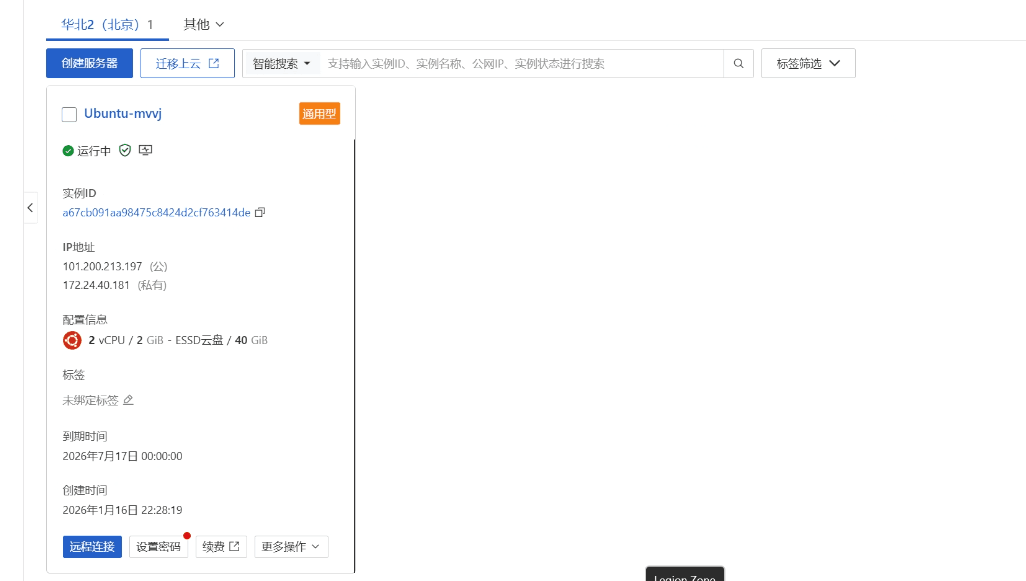Open the Ubuntu-mvvj instance name link
The height and width of the screenshot is (581, 1026).
pyautogui.click(x=123, y=114)
